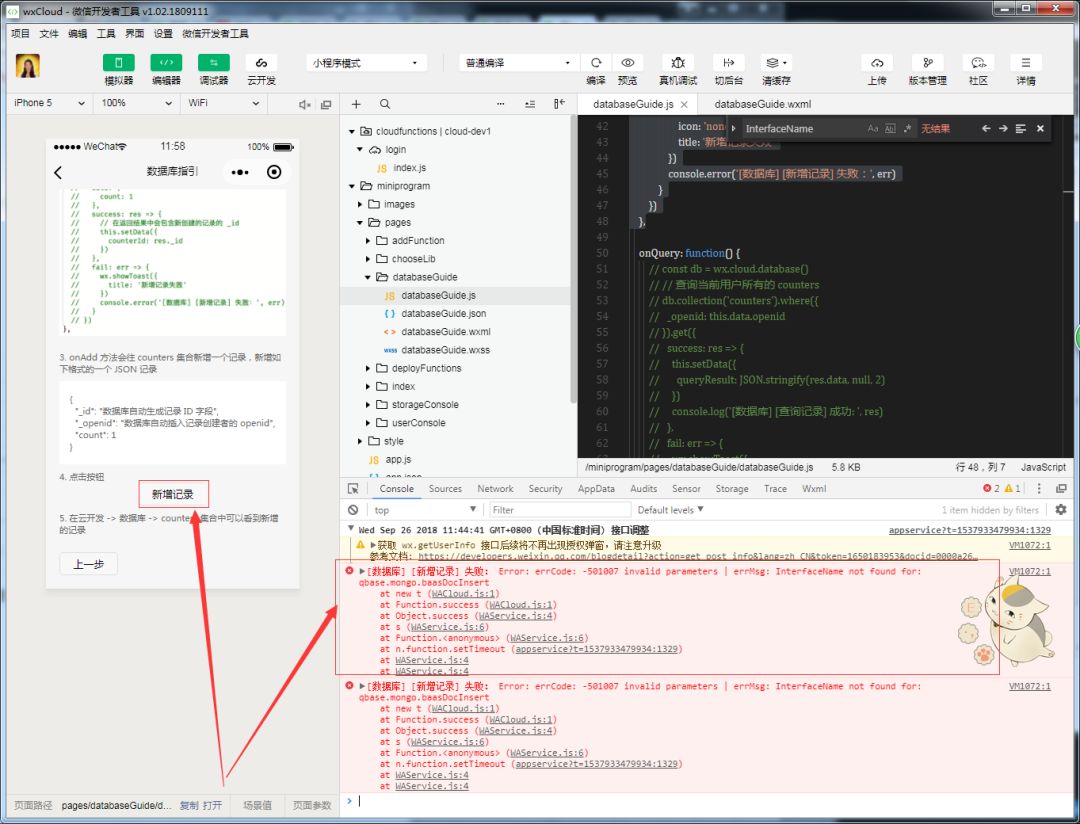Open the file tree more options menu
Viewport: 1080px width, 824px height.
[501, 104]
